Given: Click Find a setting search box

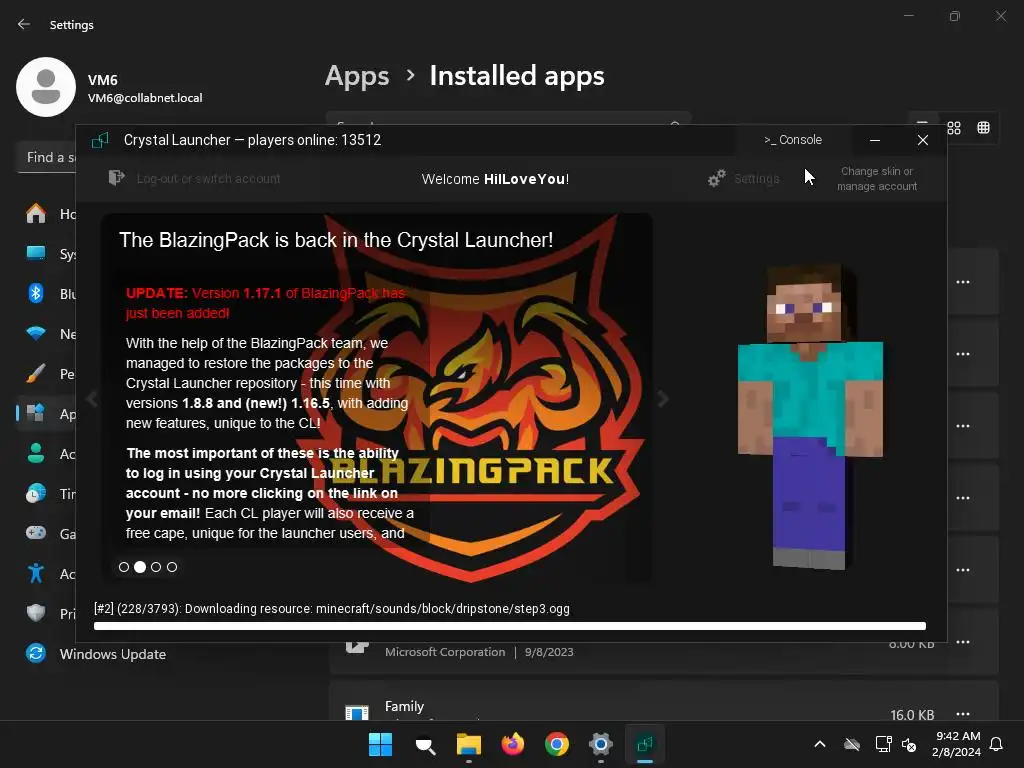Looking at the screenshot, I should [x=47, y=157].
